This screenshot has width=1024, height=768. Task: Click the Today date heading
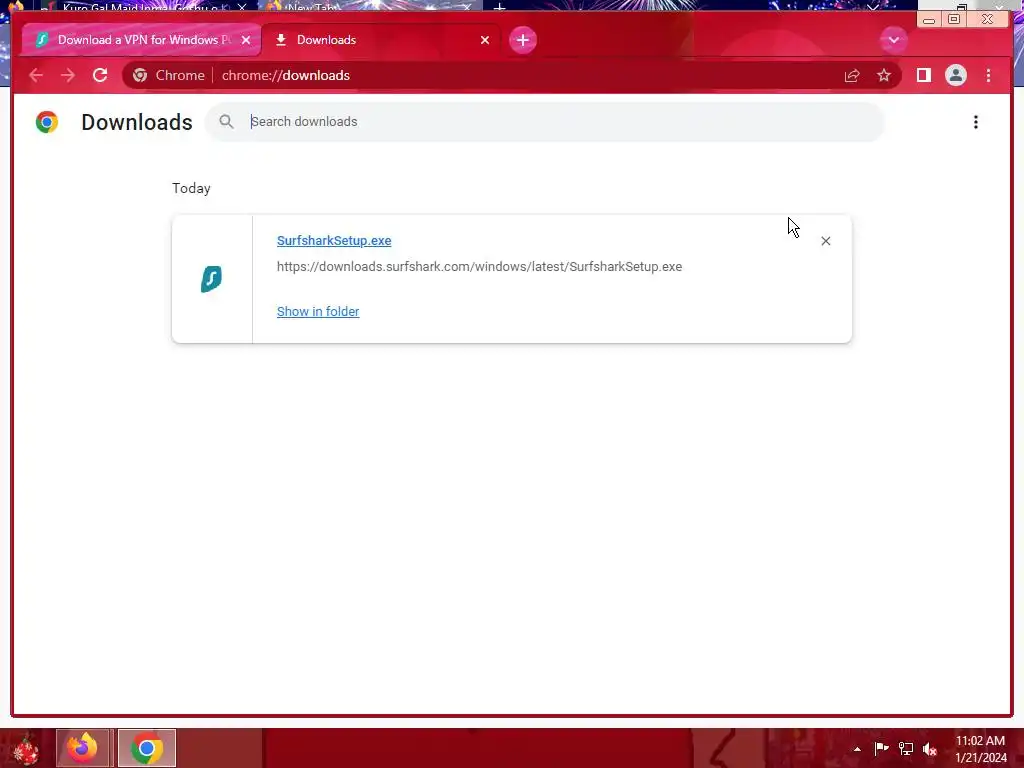pos(191,188)
